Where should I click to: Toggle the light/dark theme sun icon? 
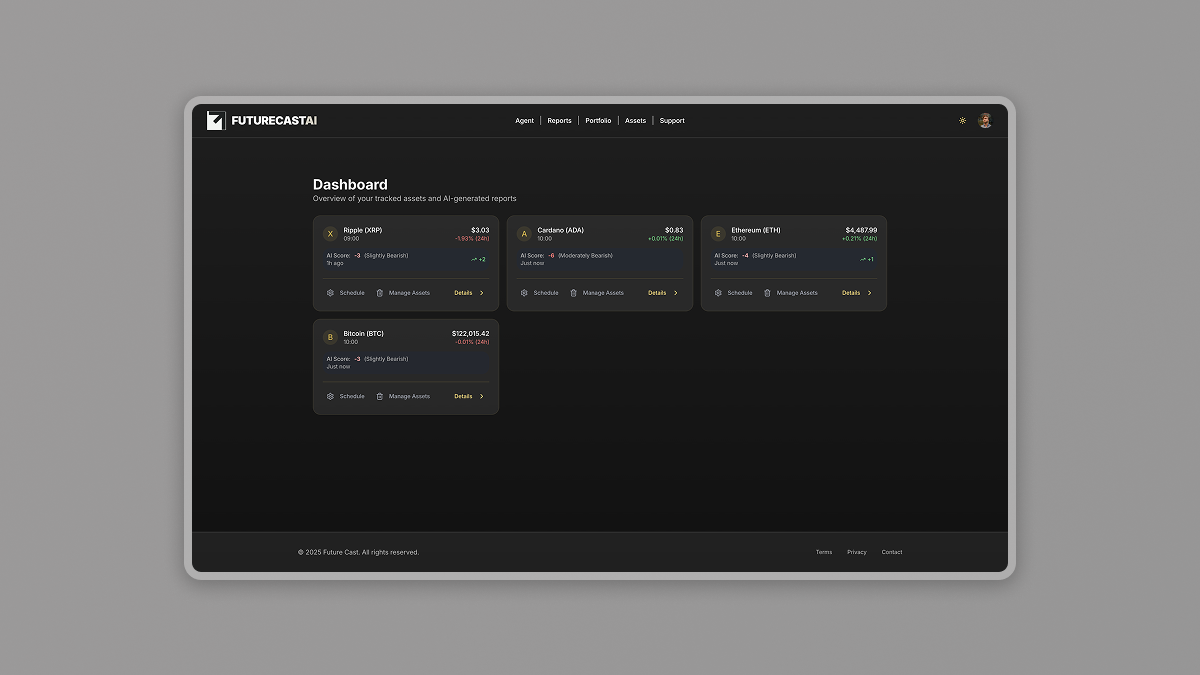pyautogui.click(x=963, y=121)
